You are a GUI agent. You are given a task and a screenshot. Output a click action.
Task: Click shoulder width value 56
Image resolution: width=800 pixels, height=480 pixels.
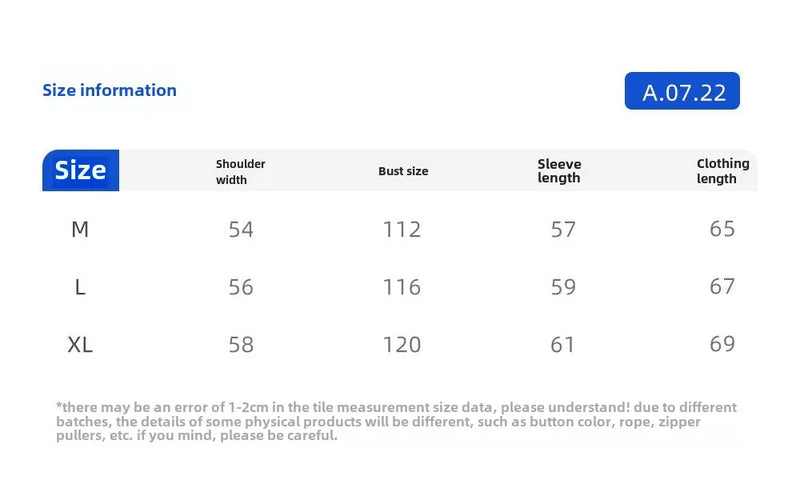click(241, 287)
